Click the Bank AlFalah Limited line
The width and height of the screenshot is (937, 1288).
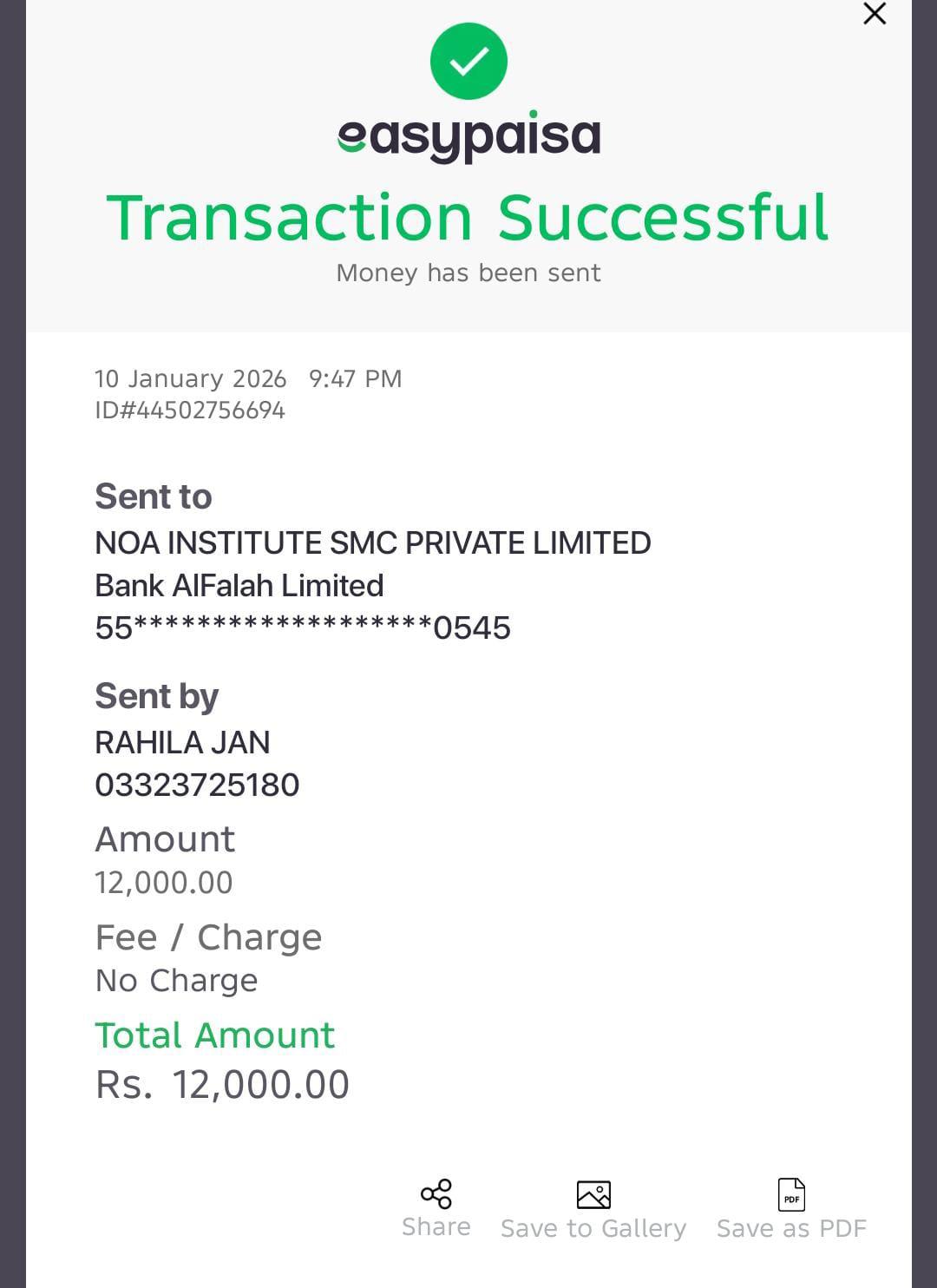pyautogui.click(x=239, y=586)
